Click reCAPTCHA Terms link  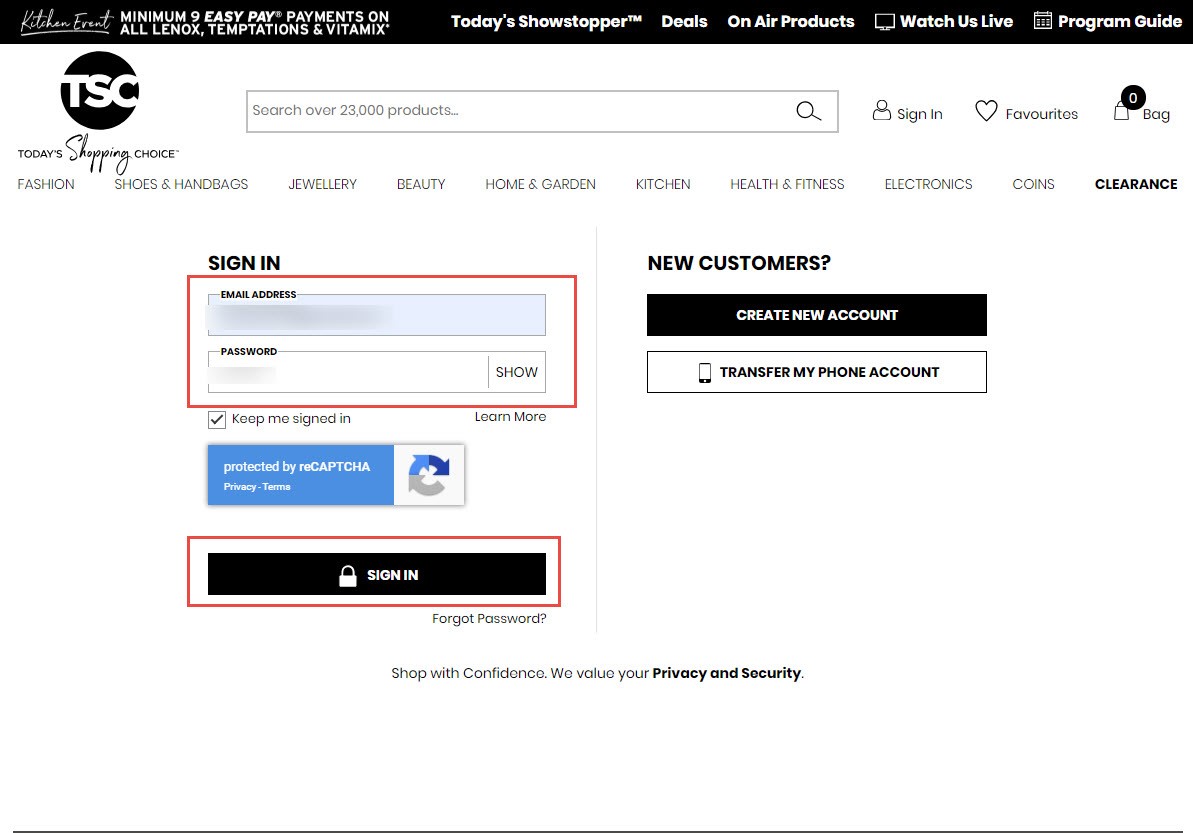pos(276,487)
